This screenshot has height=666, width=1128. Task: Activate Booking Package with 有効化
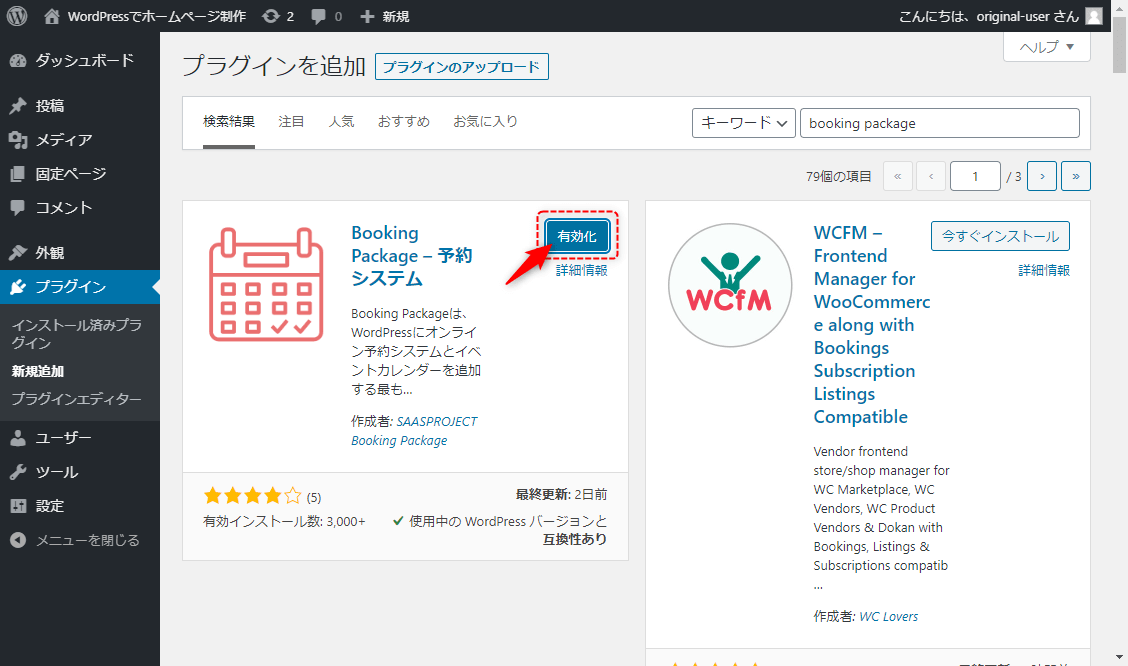577,236
